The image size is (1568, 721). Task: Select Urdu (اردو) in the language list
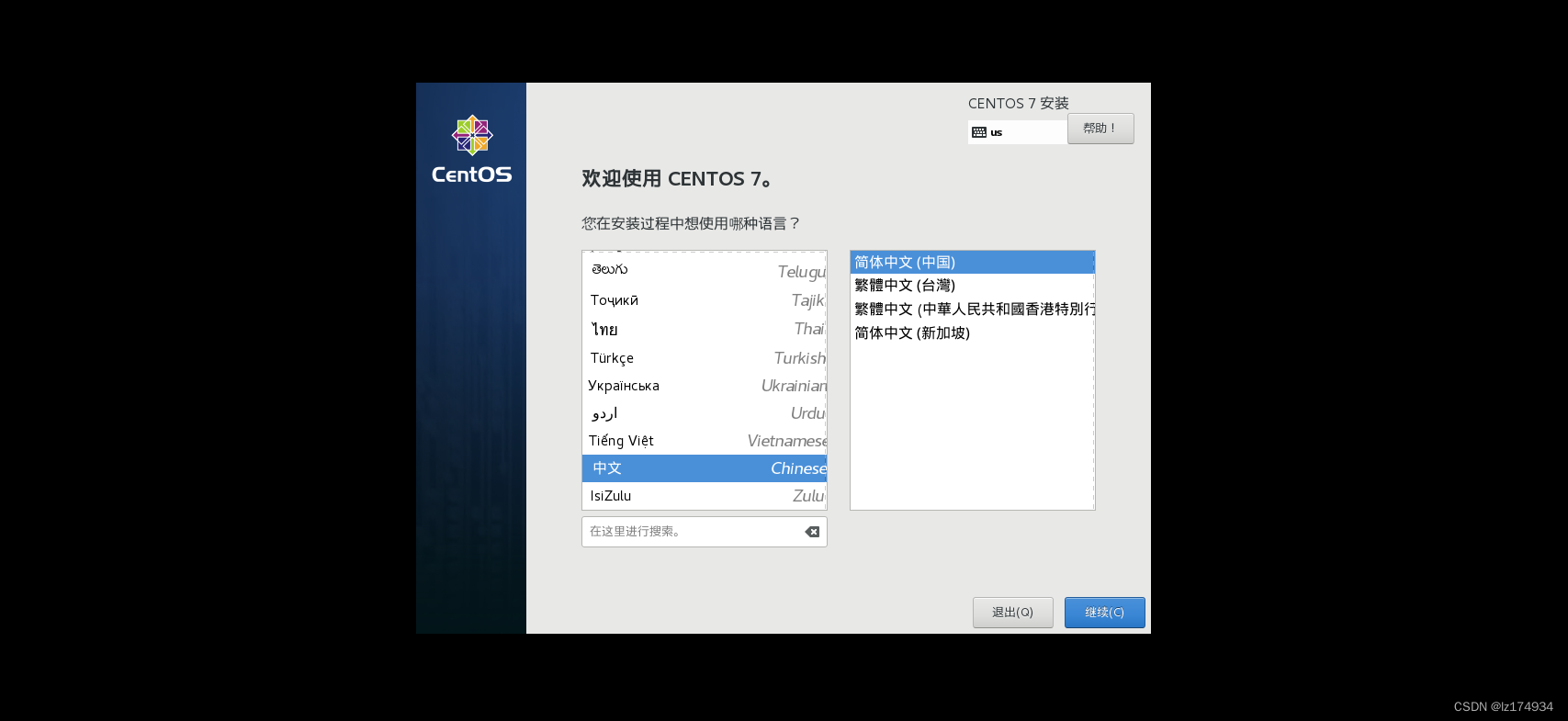(x=705, y=413)
